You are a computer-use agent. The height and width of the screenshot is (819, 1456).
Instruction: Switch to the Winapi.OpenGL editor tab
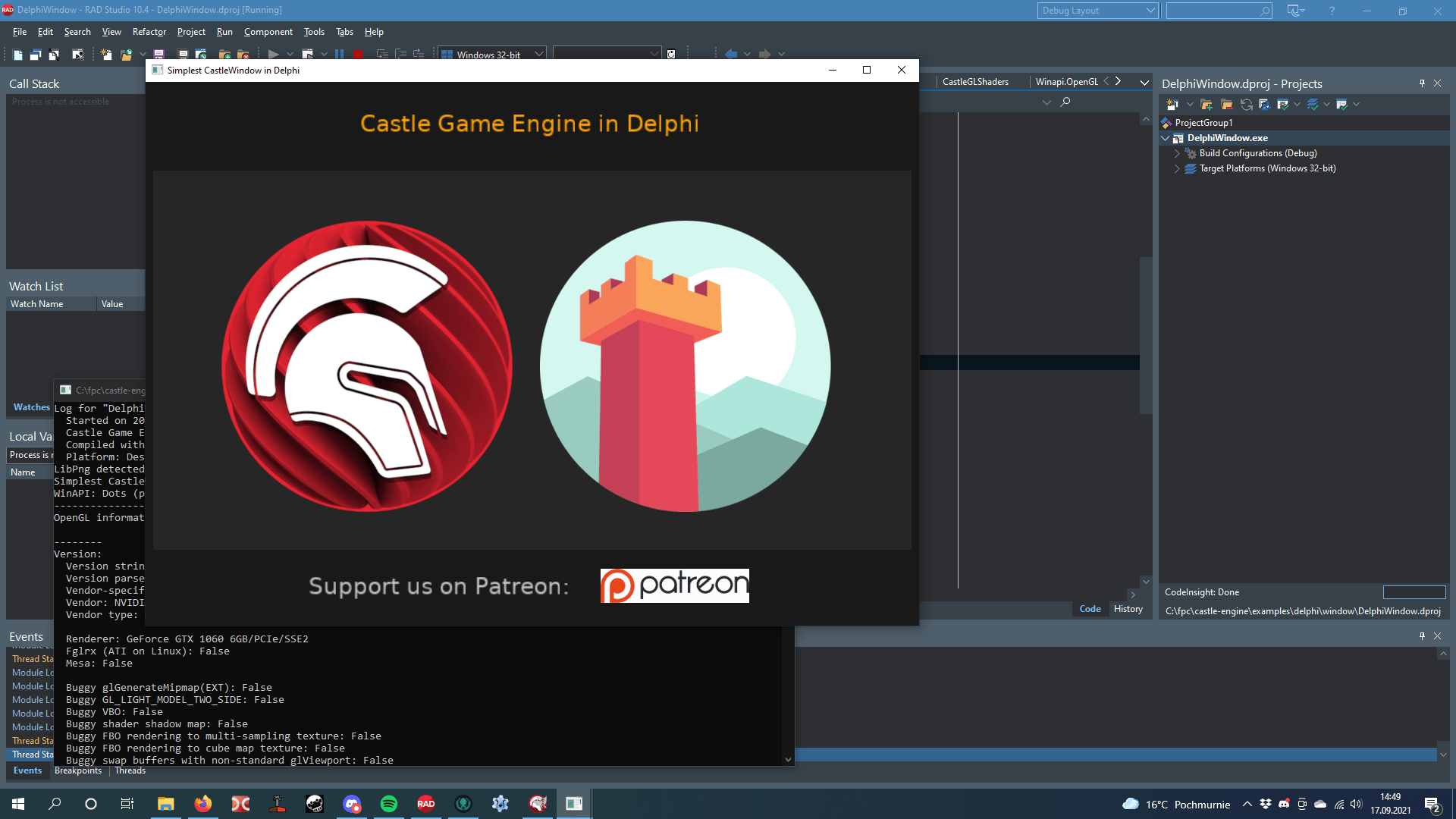(1066, 82)
